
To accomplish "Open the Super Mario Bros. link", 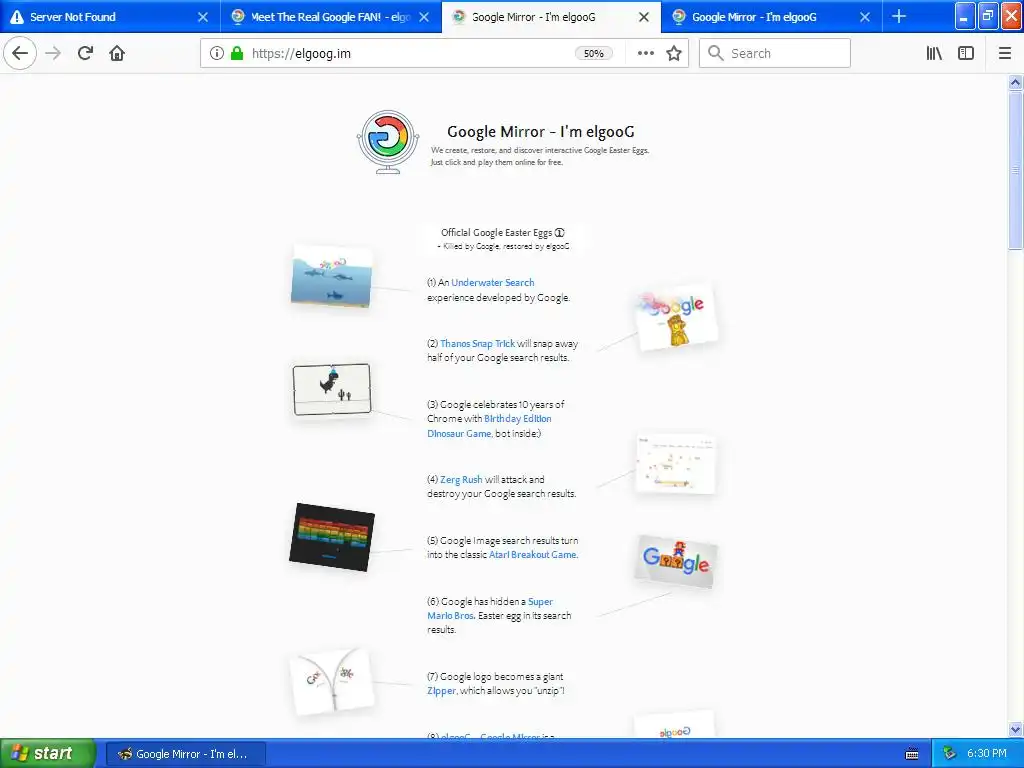I will pyautogui.click(x=490, y=608).
